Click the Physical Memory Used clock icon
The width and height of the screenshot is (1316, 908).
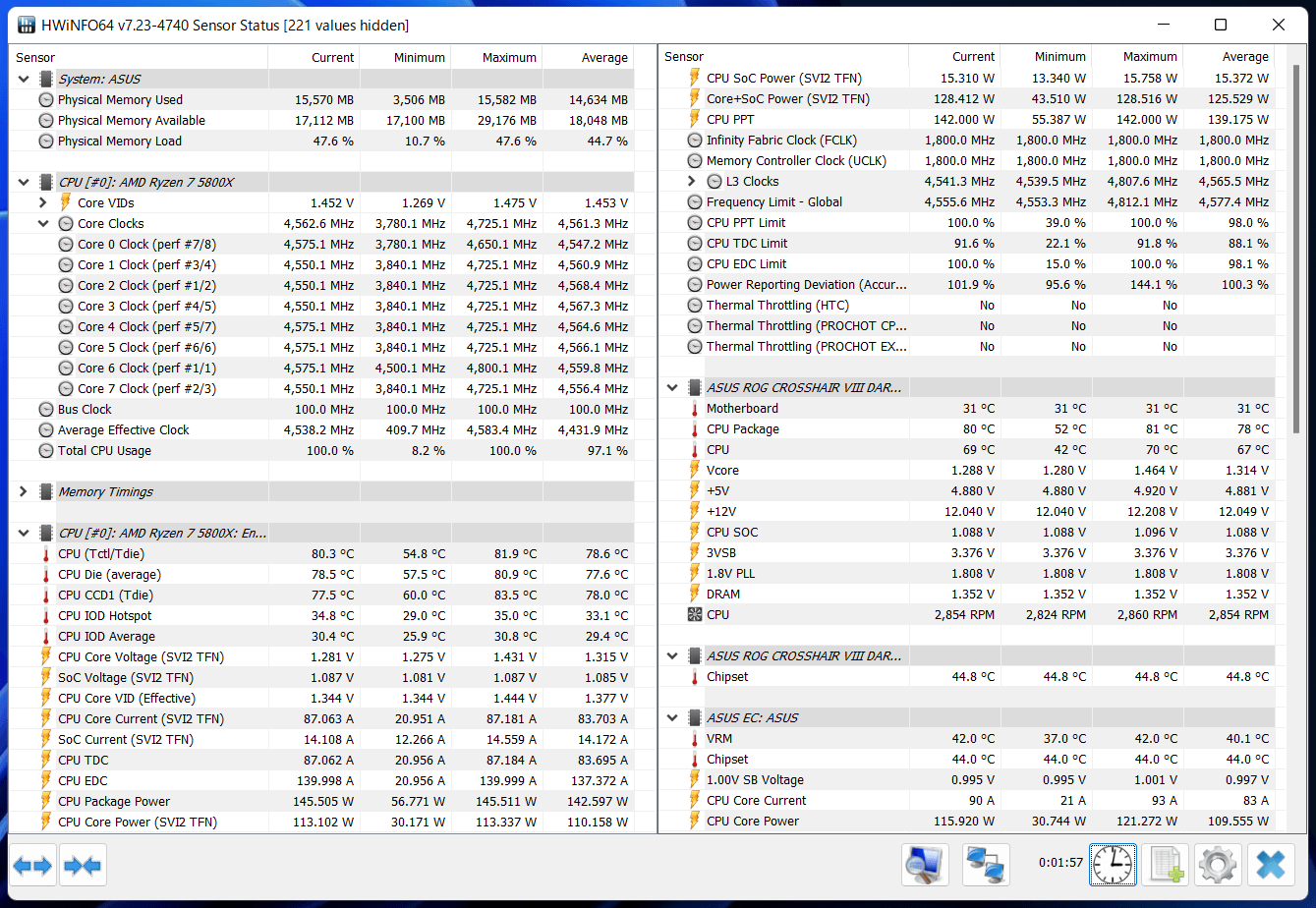coord(46,100)
